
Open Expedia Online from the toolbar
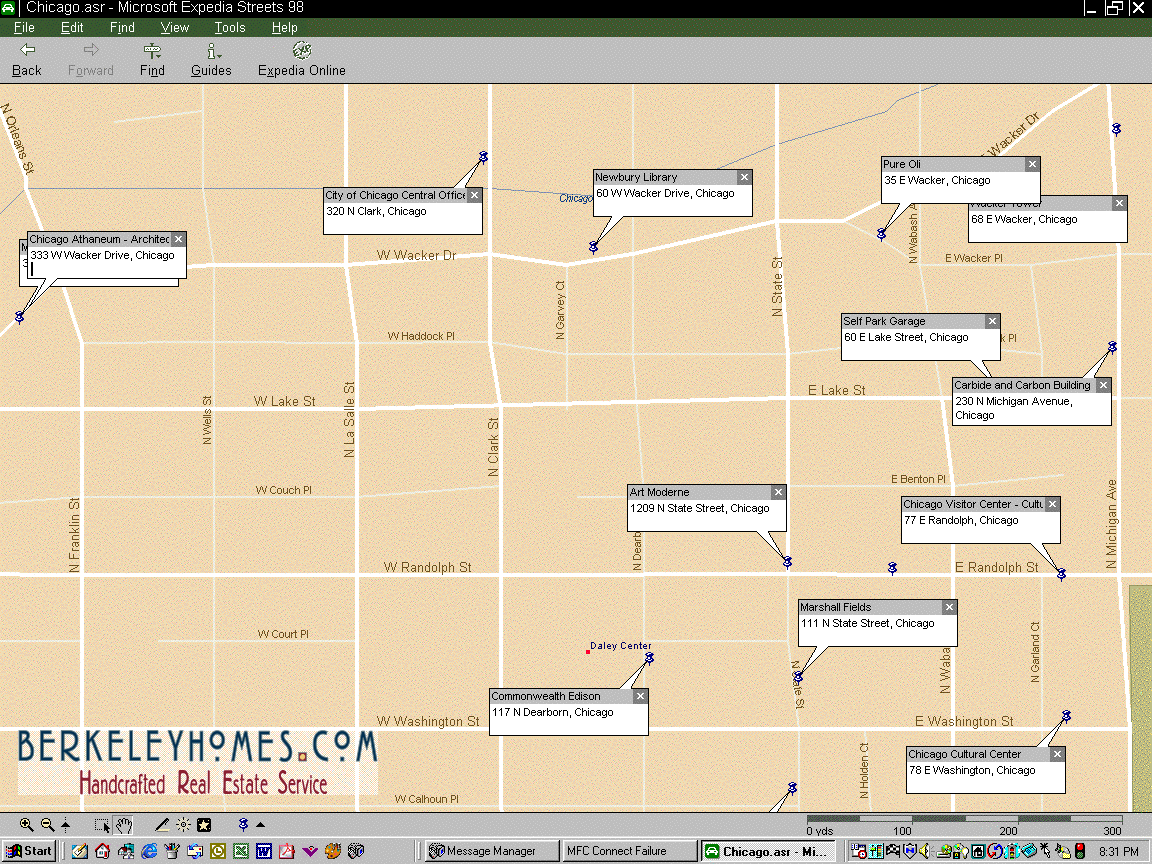pyautogui.click(x=301, y=60)
